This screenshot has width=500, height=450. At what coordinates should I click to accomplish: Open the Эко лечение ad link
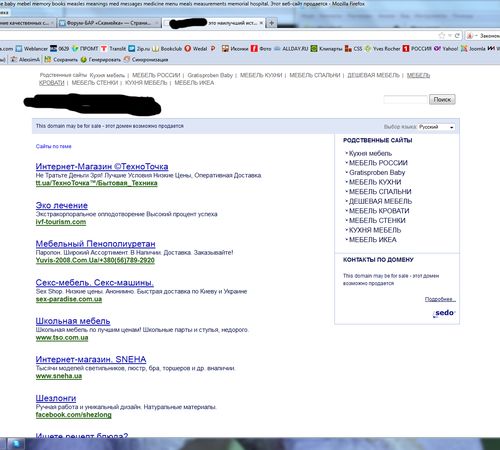coord(62,205)
